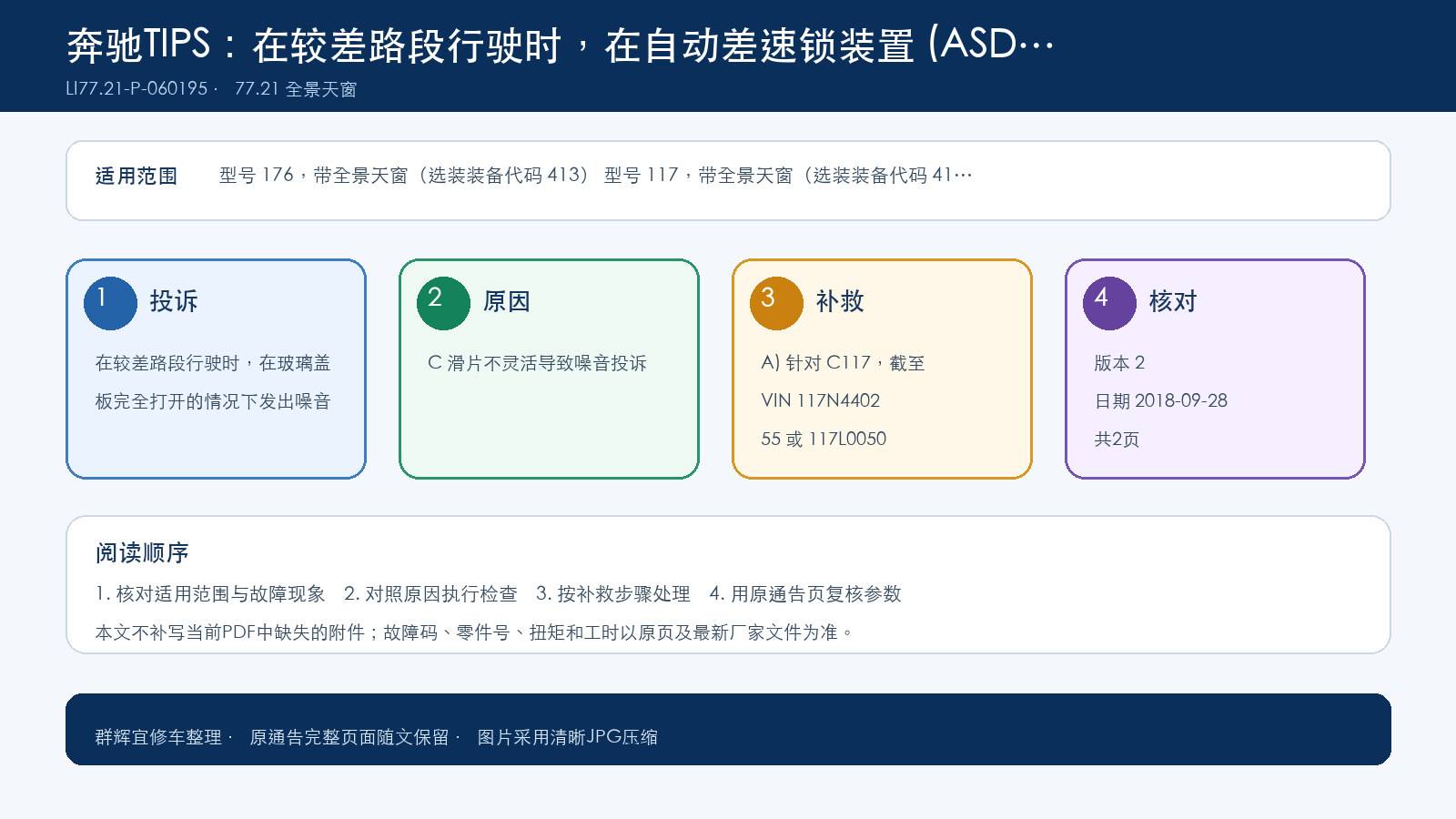
Task: Click the 共2页 page count
Action: [x=1117, y=440]
